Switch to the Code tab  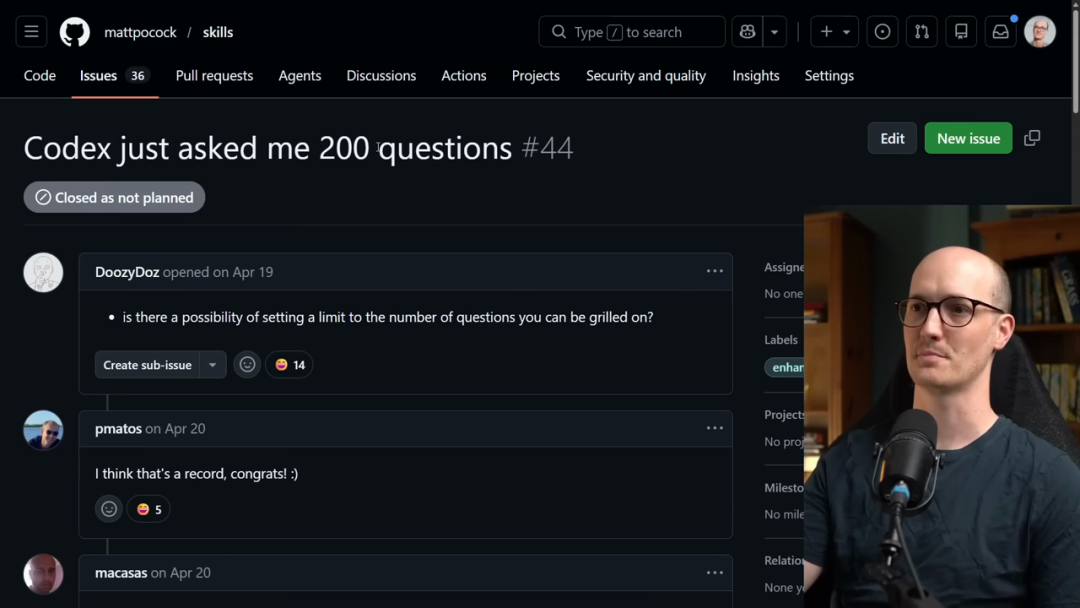tap(40, 76)
